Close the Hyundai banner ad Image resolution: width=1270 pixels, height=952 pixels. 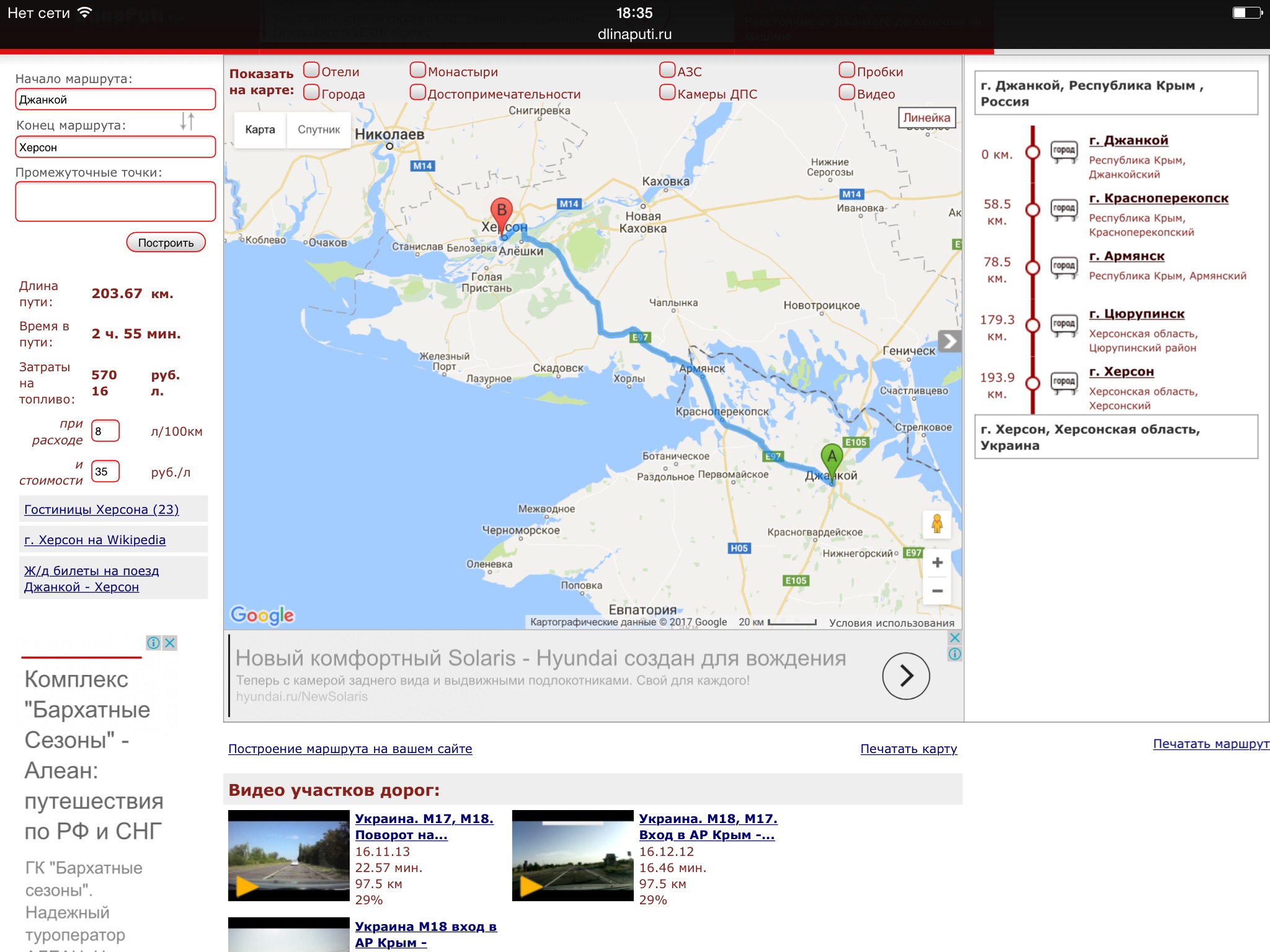955,638
